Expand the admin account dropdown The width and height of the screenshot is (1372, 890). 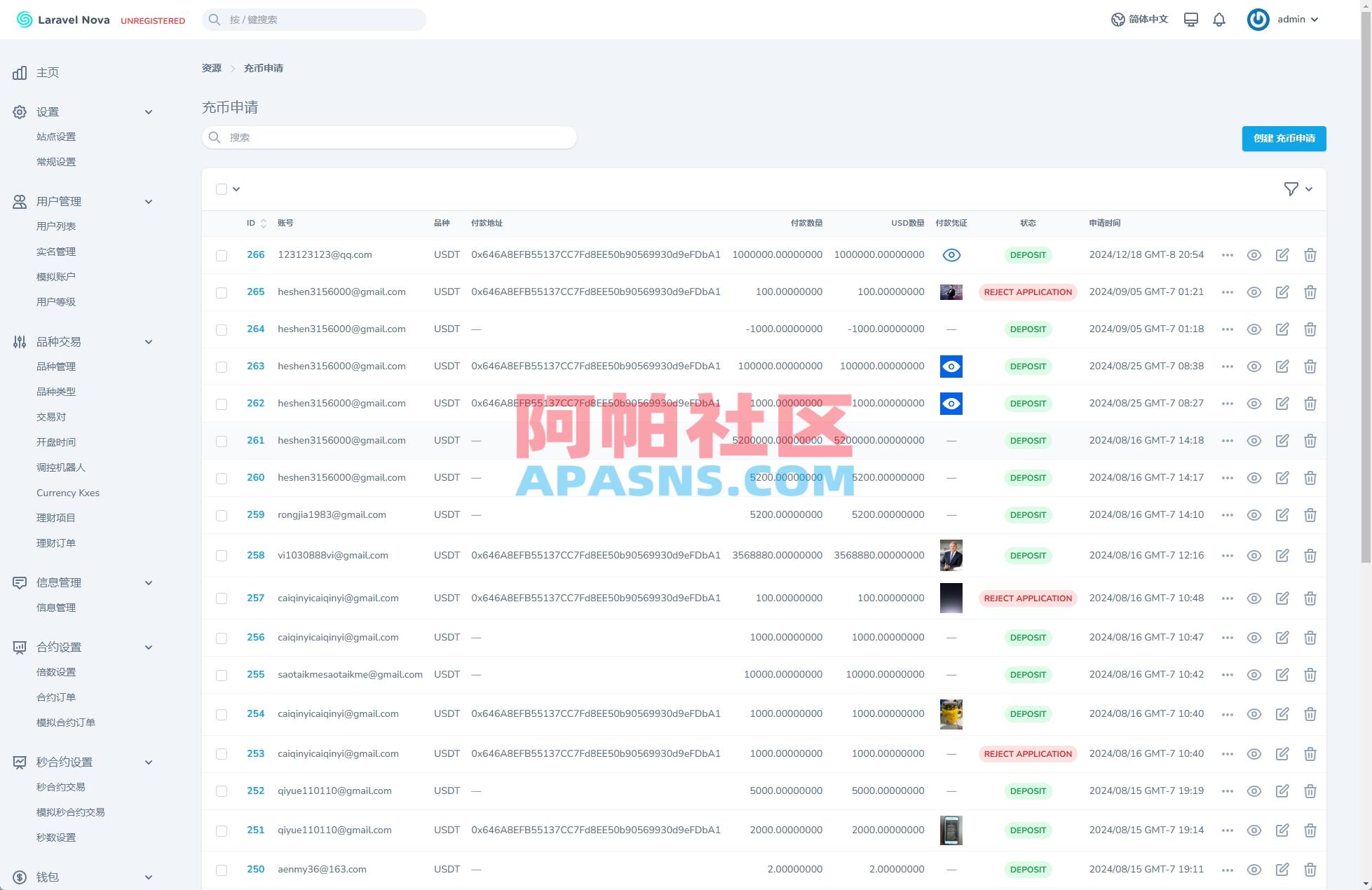(x=1296, y=19)
